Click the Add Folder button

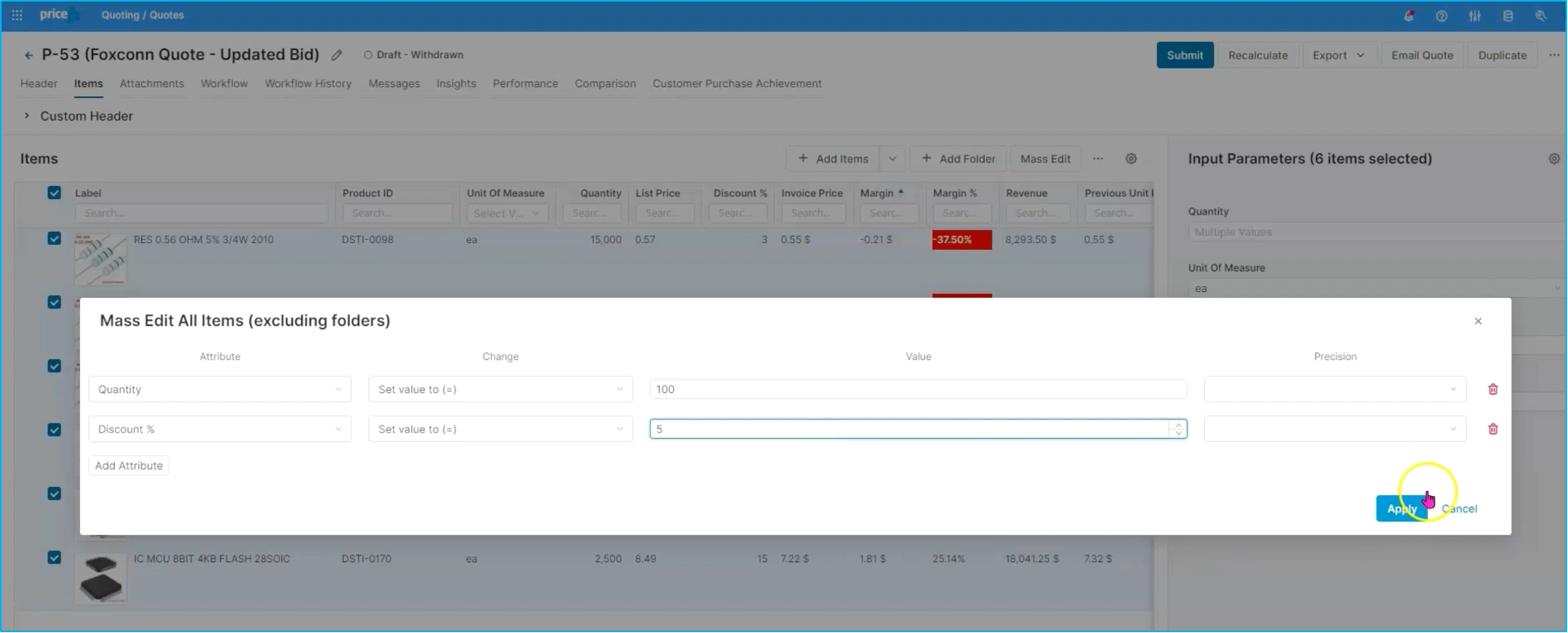(958, 158)
